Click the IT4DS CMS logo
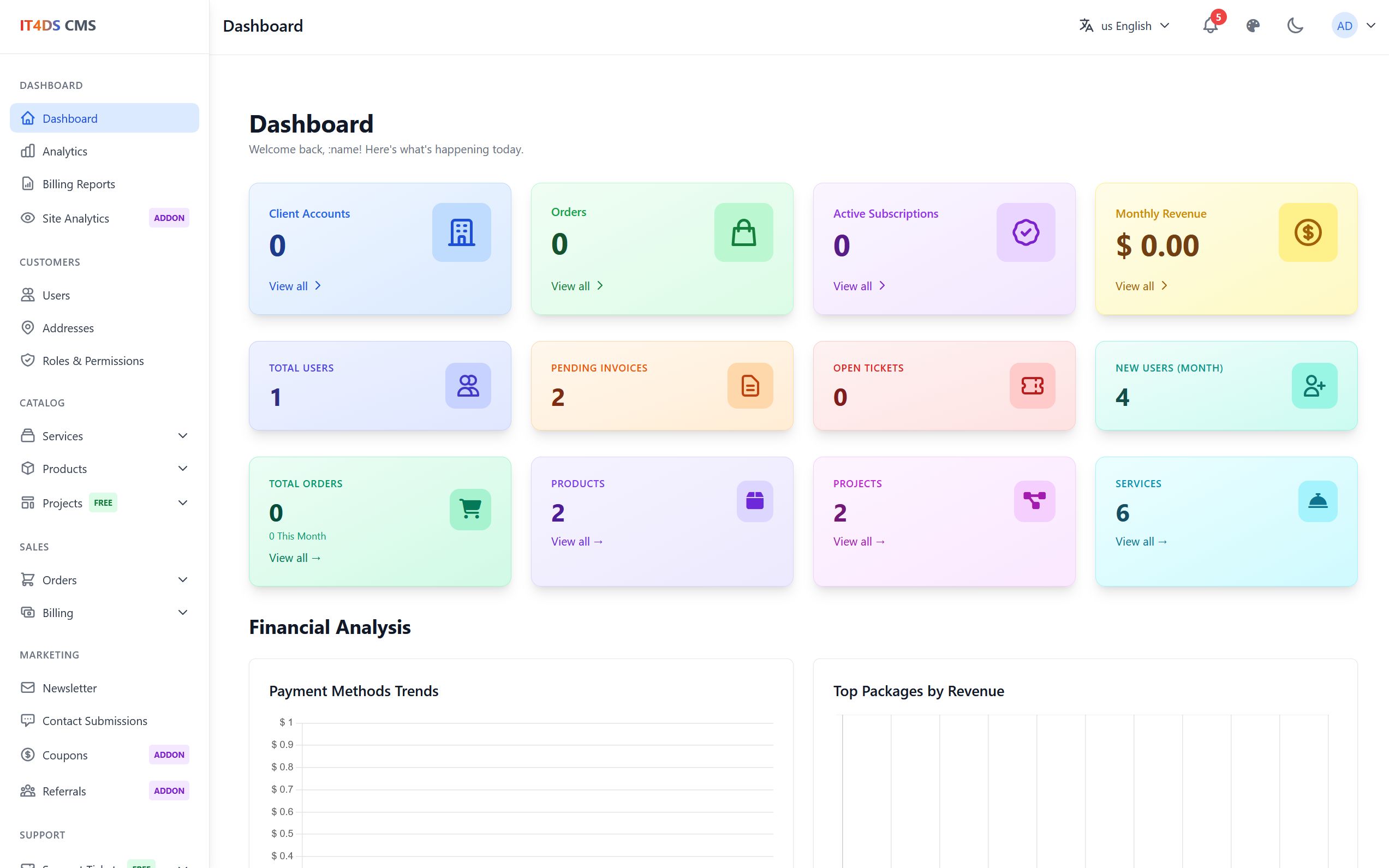This screenshot has width=1389, height=868. (x=57, y=25)
